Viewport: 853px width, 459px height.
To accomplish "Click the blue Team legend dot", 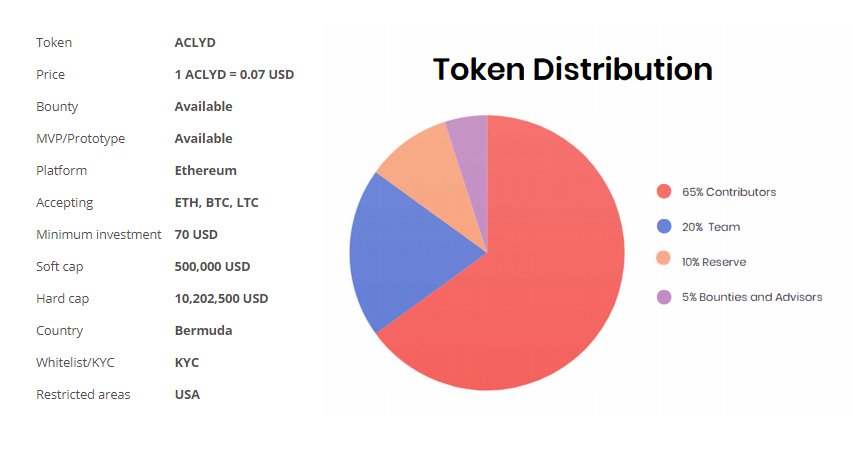I will [663, 227].
